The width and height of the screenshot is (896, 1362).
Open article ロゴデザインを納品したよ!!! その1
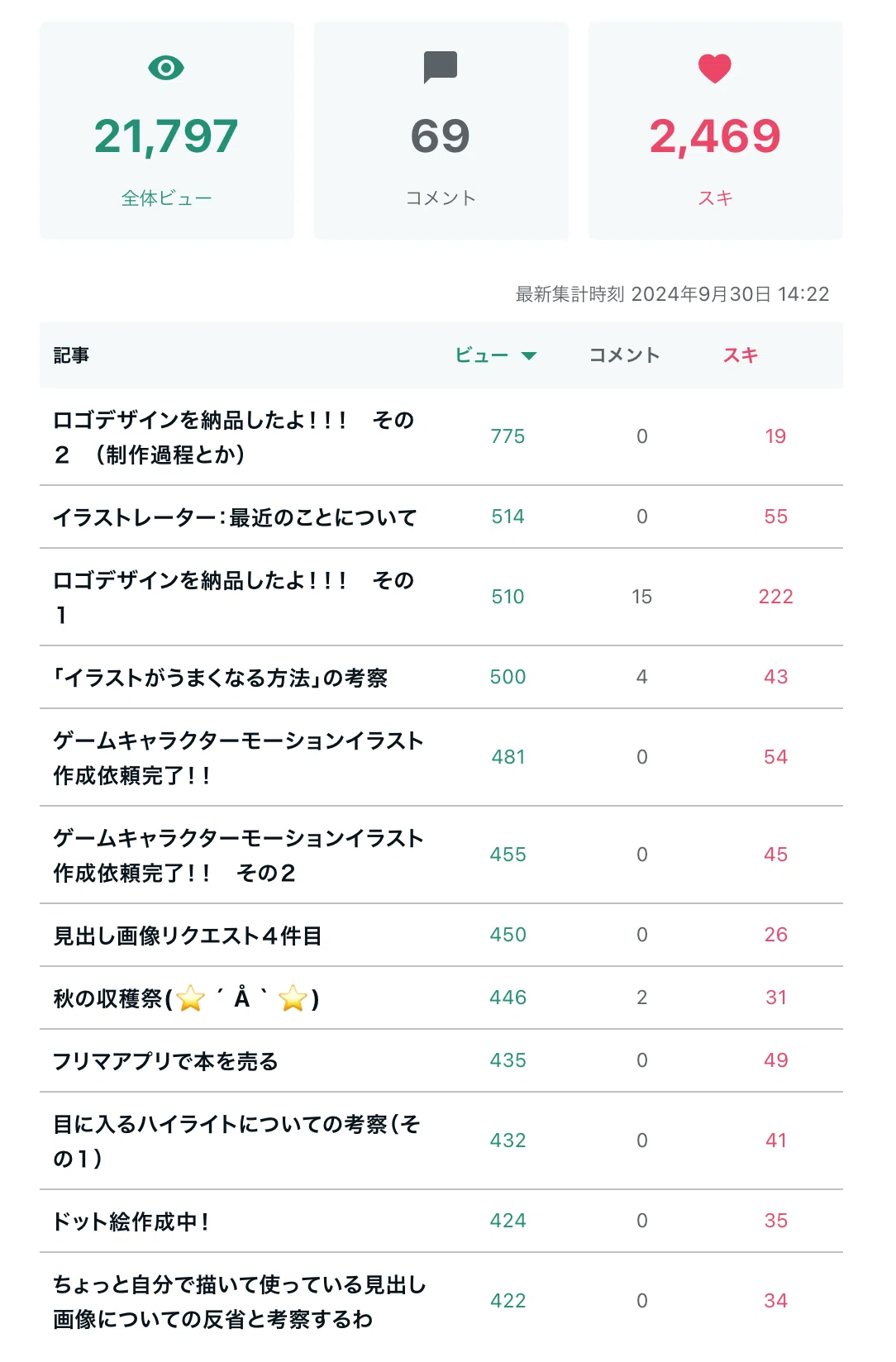[x=234, y=598]
